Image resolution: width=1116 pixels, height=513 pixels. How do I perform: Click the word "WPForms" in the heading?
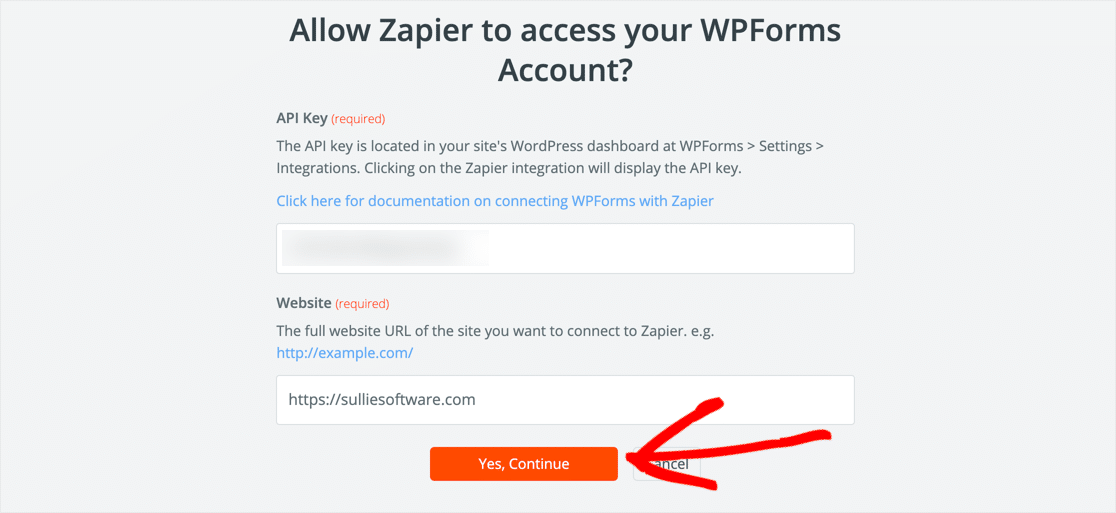coord(769,32)
